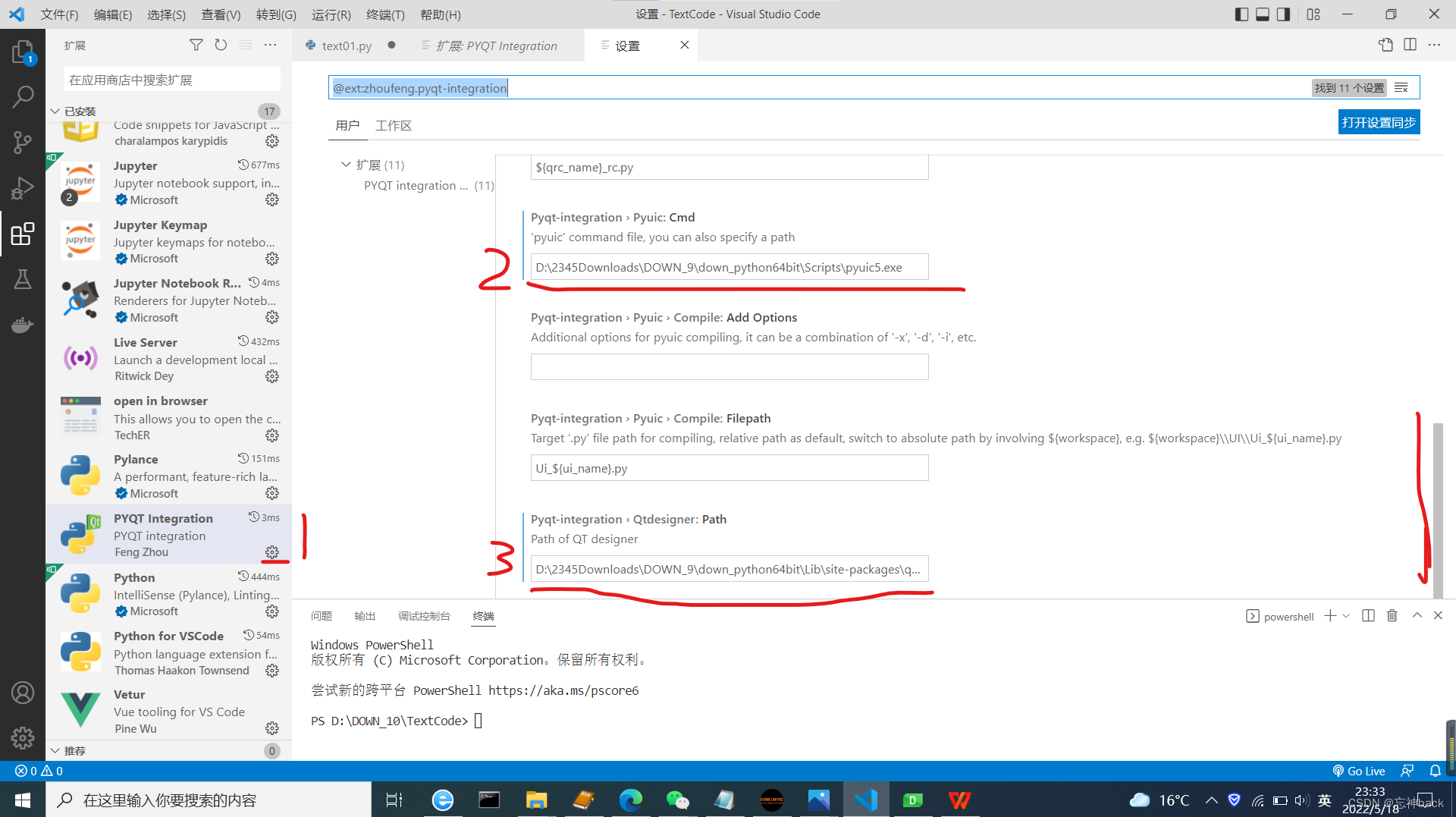Edit the Compile Filepath field
Image resolution: width=1456 pixels, height=817 pixels.
[730, 468]
